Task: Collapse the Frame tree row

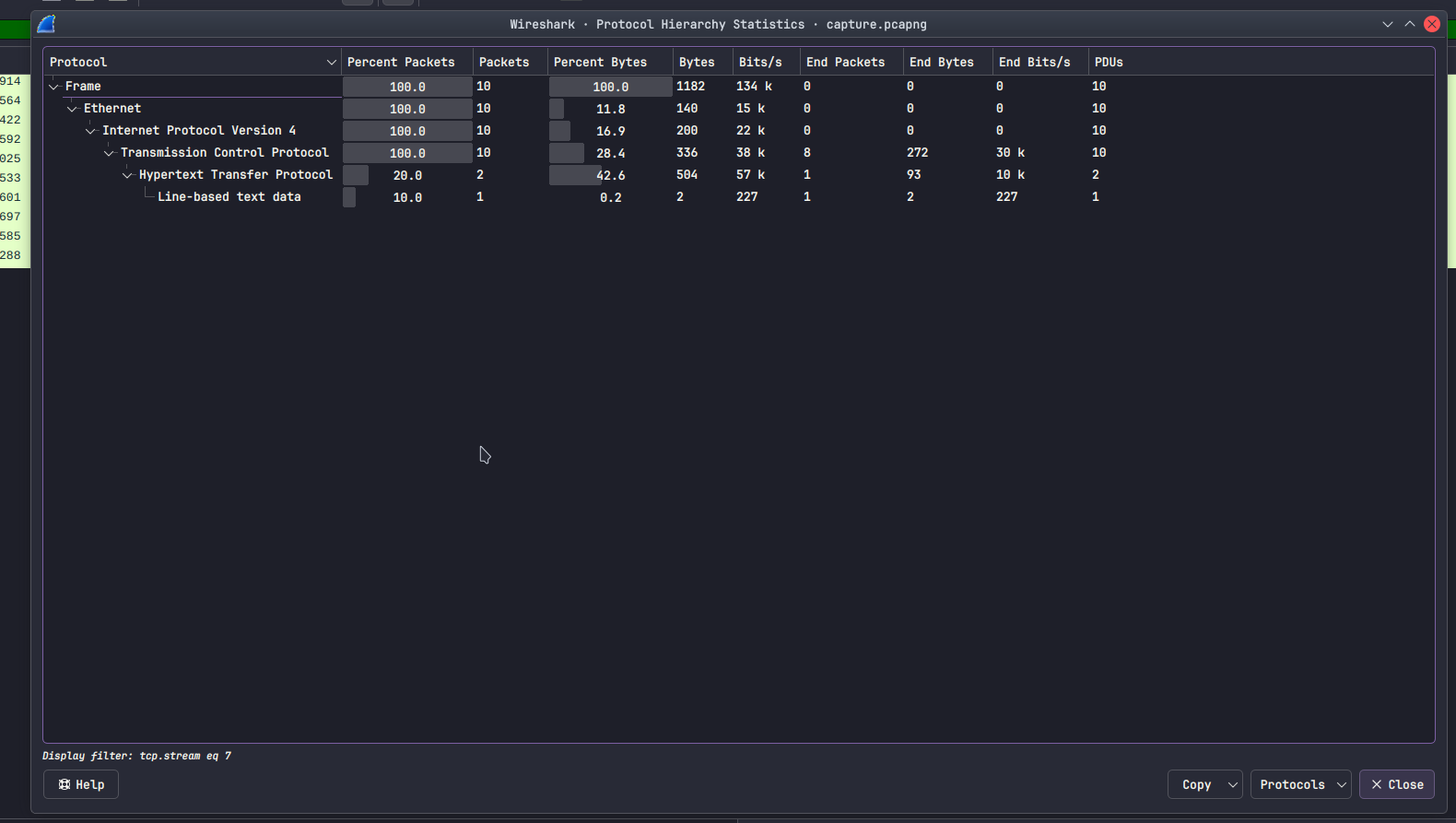Action: tap(54, 87)
